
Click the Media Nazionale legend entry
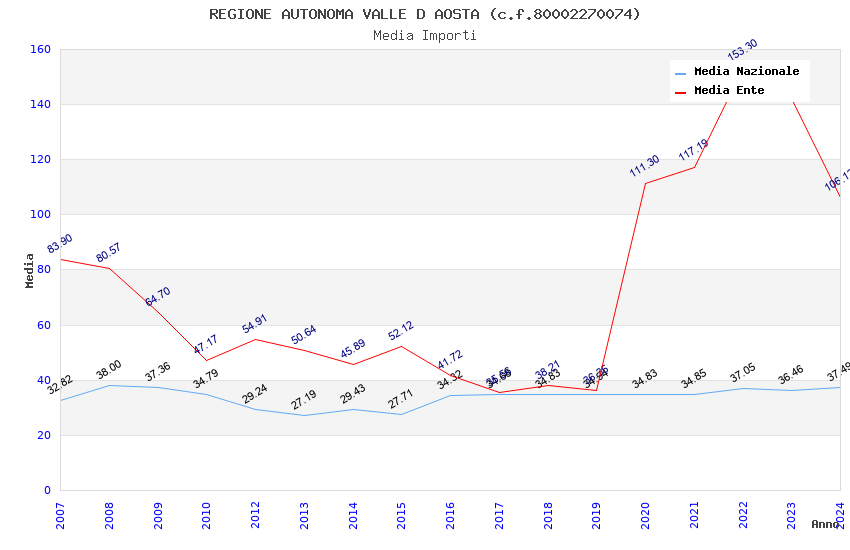(737, 72)
